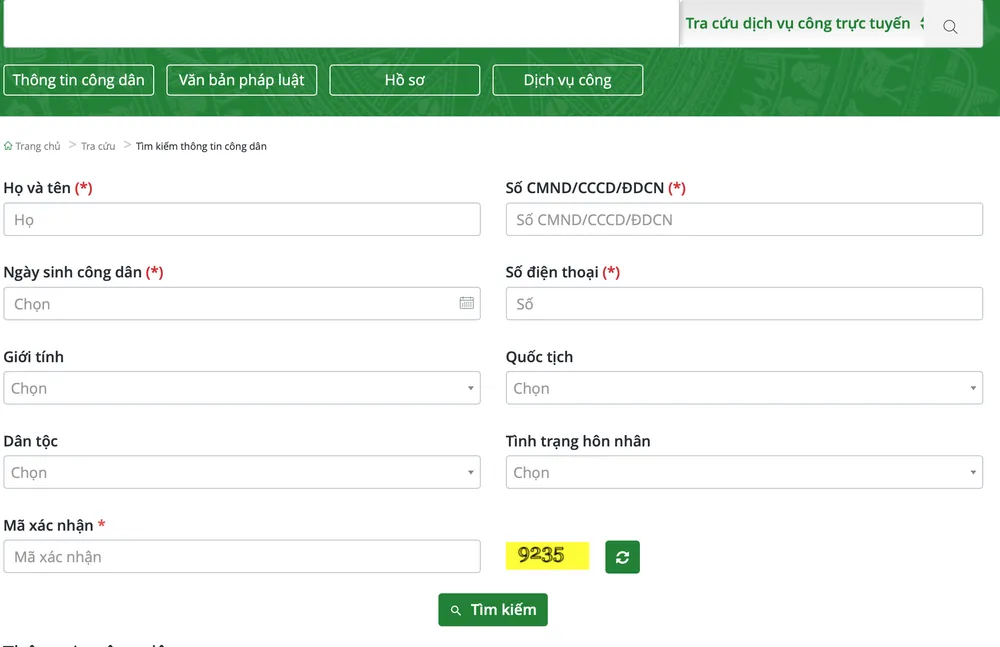Image resolution: width=1000 pixels, height=647 pixels.
Task: Open the calendar date picker icon
Action: (466, 303)
